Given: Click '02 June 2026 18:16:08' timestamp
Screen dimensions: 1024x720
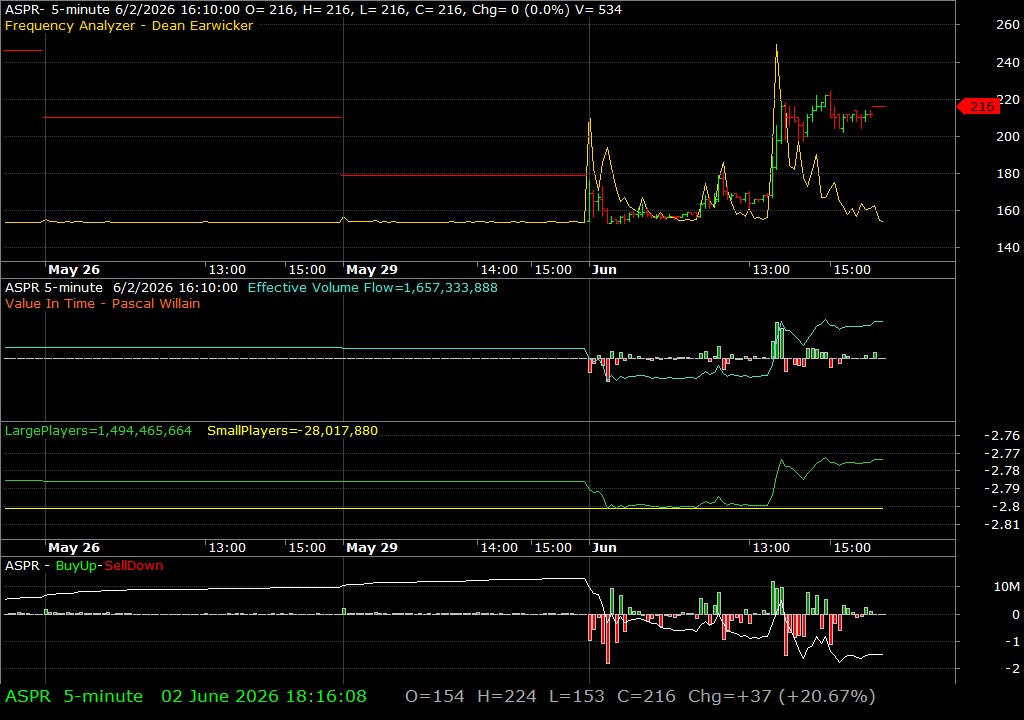Looking at the screenshot, I should tap(264, 696).
